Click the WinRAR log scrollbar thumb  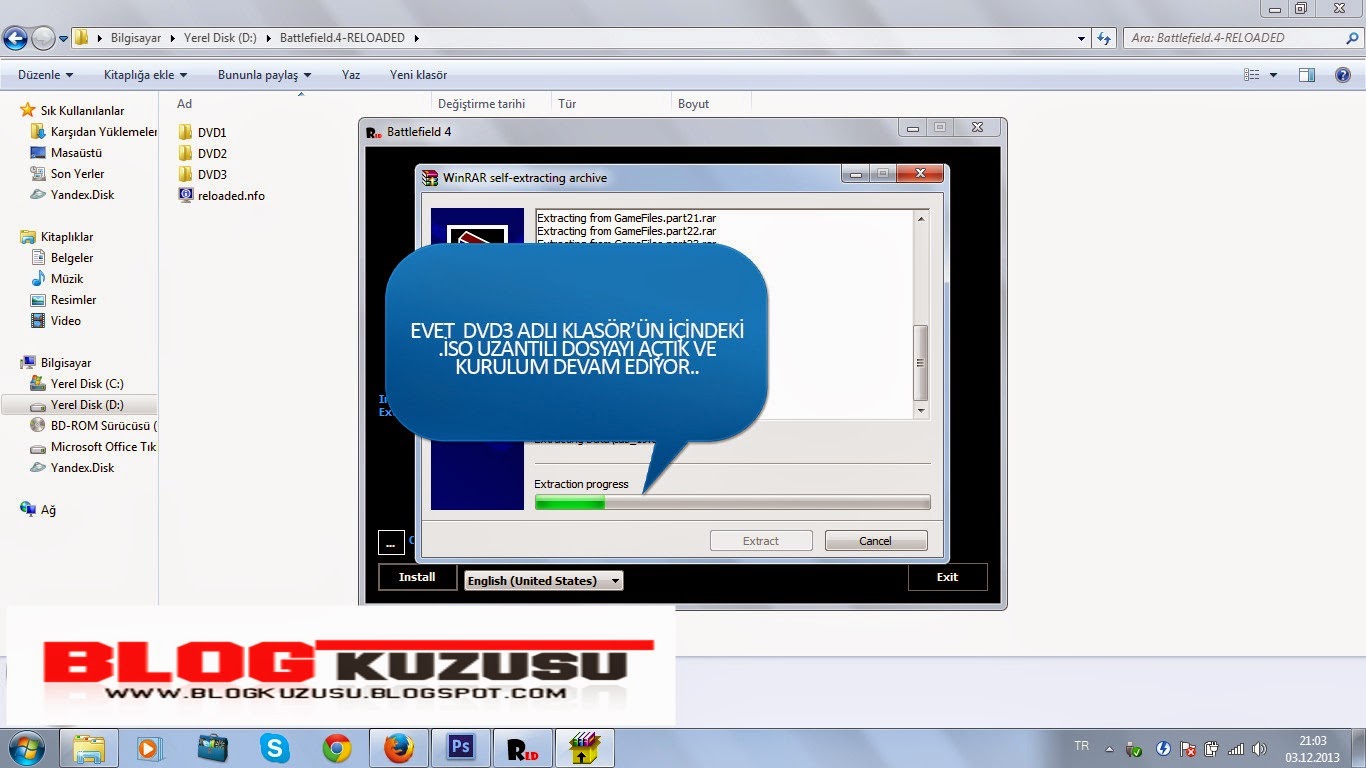[922, 362]
